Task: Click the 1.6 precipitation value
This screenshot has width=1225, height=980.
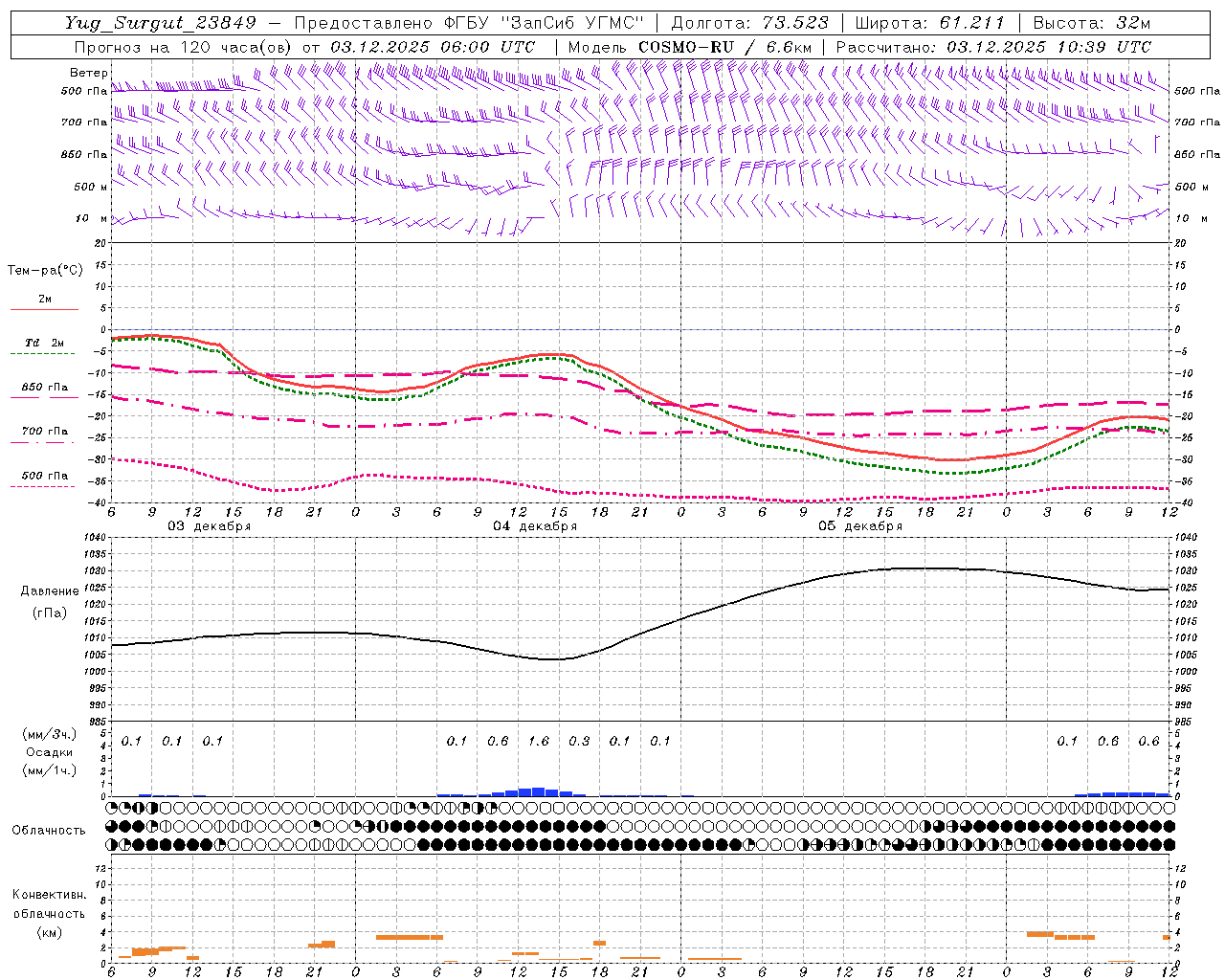Action: pos(539,741)
